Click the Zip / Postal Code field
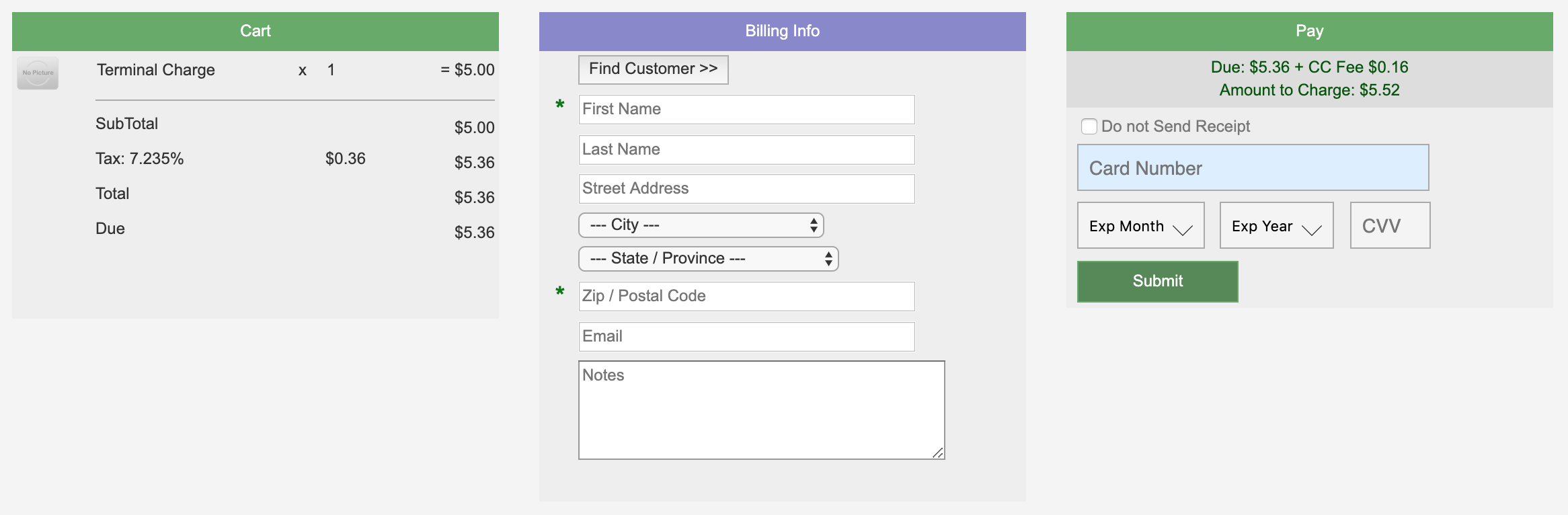This screenshot has height=515, width=1568. click(x=746, y=296)
